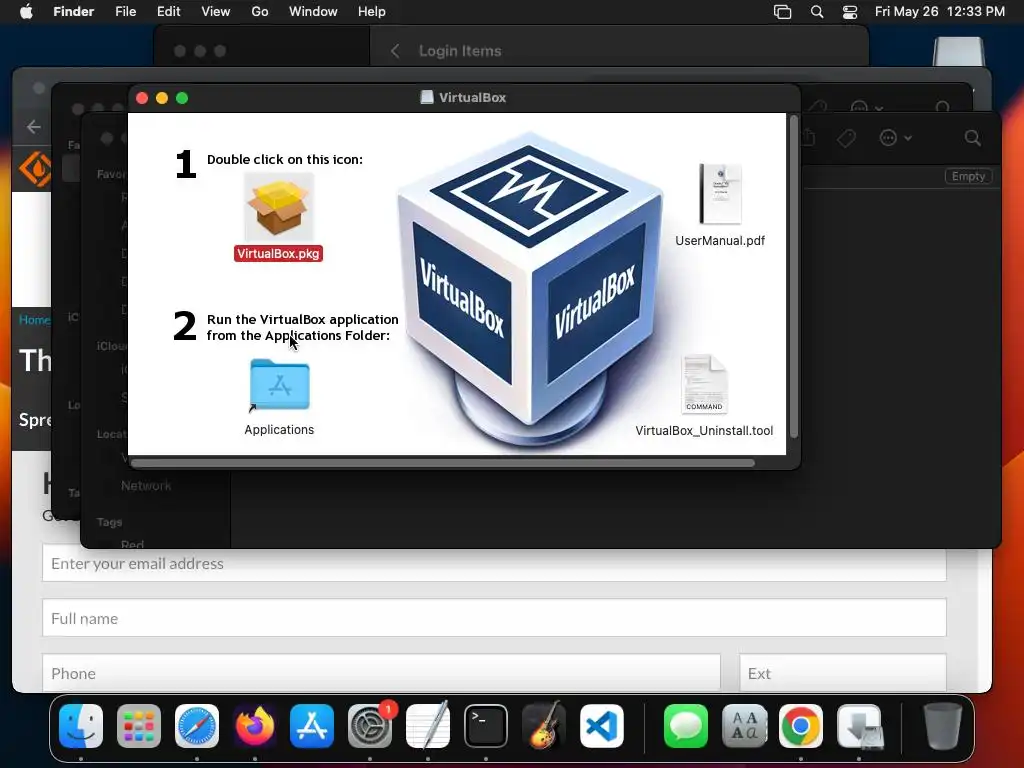Click the vertical scrollbar of VirtualBox window
The height and width of the screenshot is (768, 1024).
(x=793, y=277)
